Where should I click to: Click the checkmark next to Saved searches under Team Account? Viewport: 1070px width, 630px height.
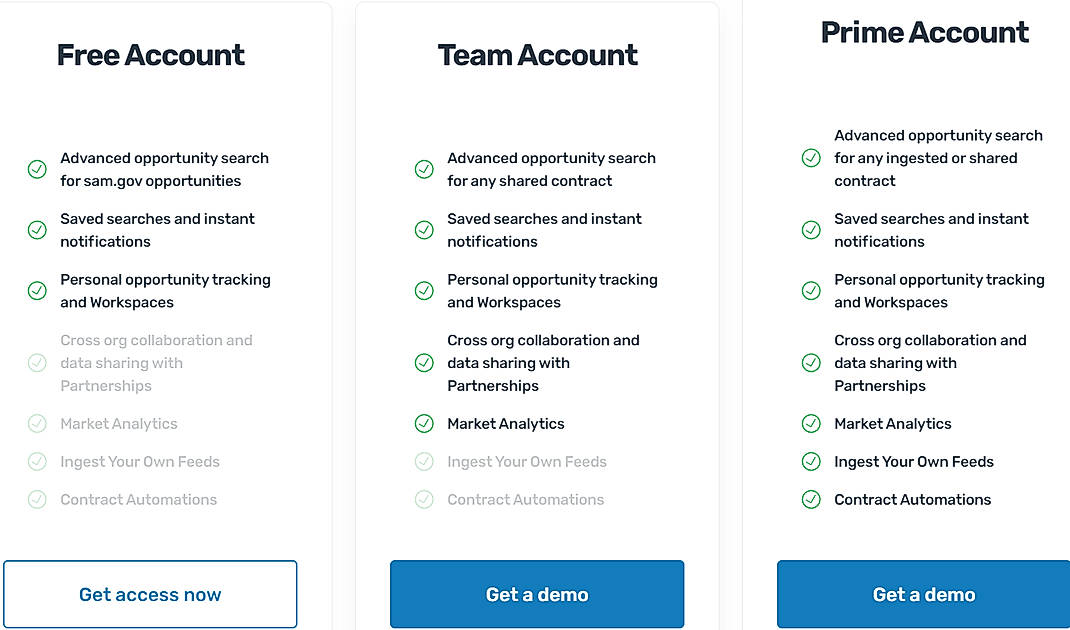tap(424, 230)
